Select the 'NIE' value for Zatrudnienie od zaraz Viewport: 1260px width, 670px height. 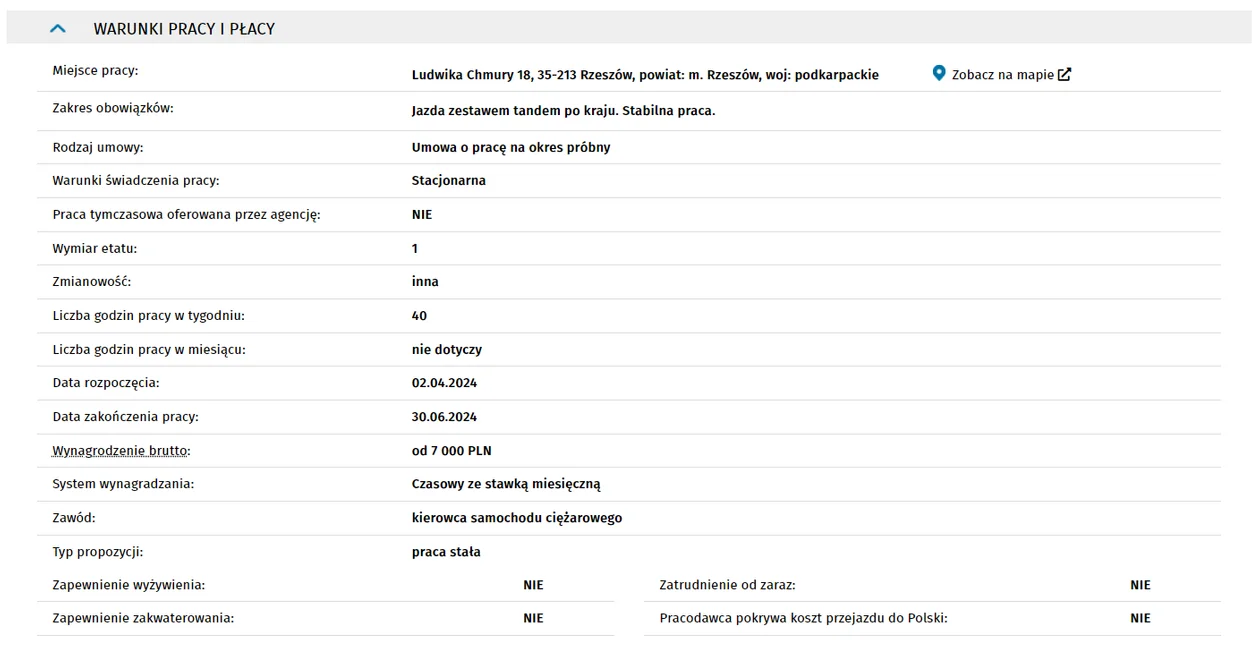(x=1141, y=585)
